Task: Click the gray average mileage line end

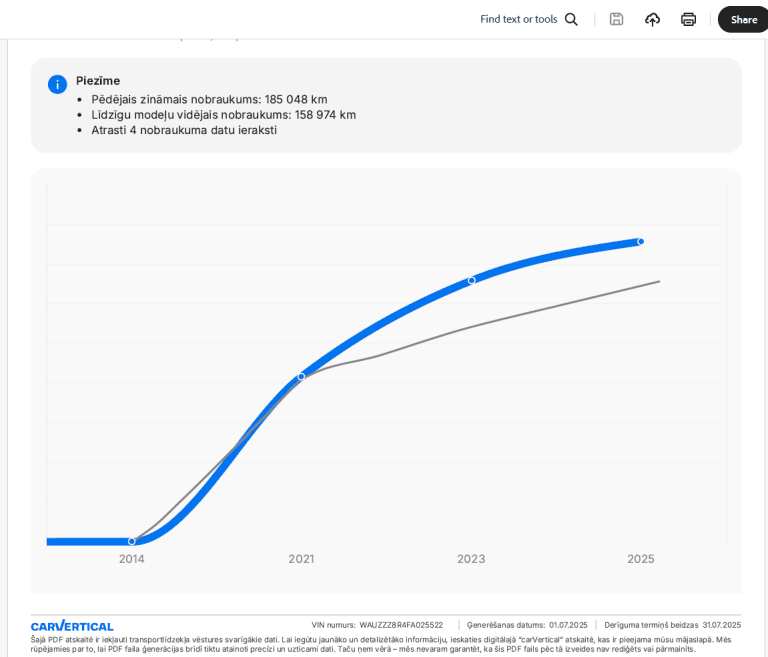Action: (658, 281)
